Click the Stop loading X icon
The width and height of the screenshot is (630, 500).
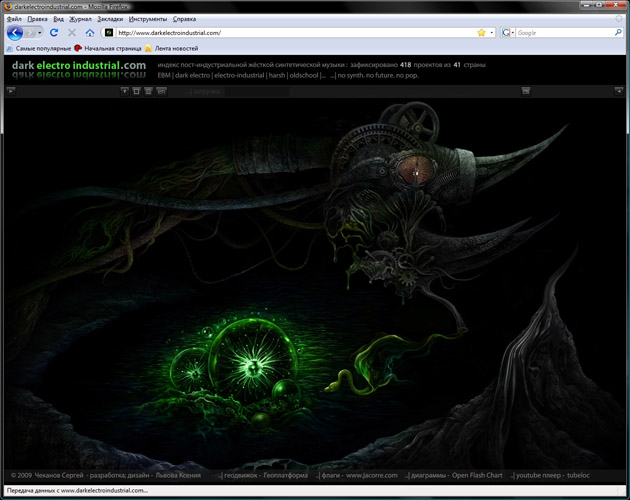pyautogui.click(x=72, y=33)
